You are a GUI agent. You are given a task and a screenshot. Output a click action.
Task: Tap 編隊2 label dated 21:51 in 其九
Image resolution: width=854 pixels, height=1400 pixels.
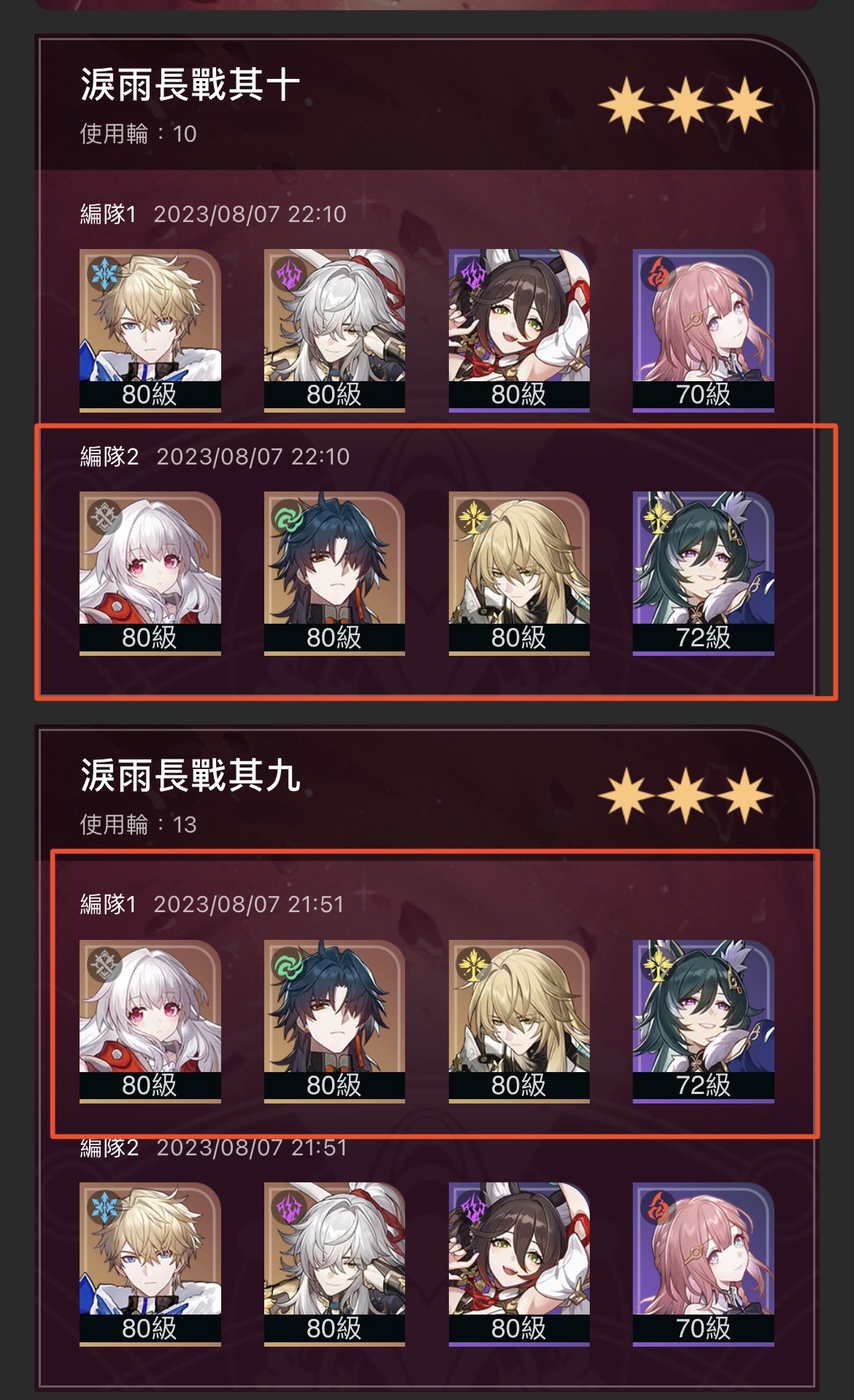109,1147
